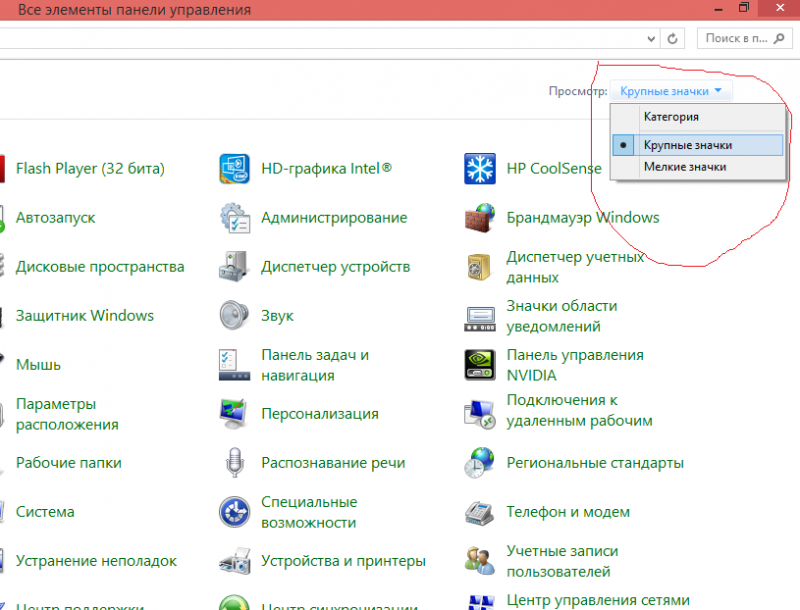The width and height of the screenshot is (800, 610).
Task: Click the Все элементы панели управления title
Action: tap(134, 10)
